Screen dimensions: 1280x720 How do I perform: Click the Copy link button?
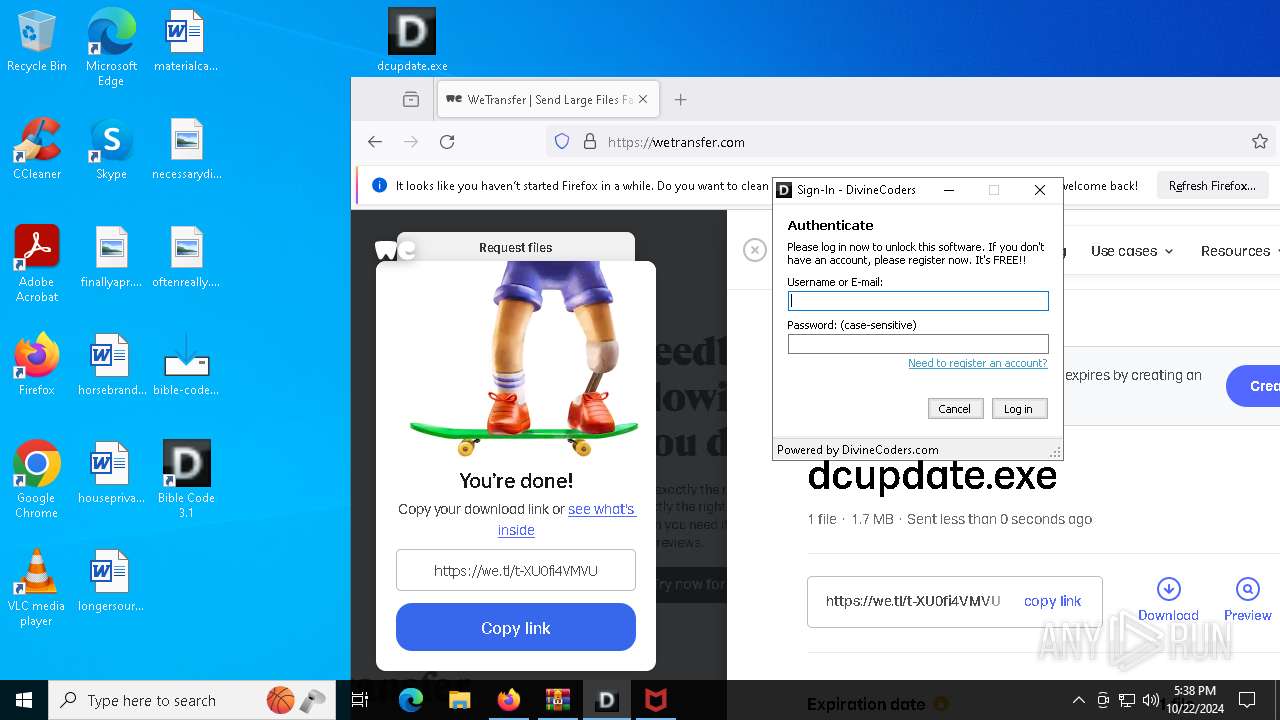pyautogui.click(x=516, y=628)
